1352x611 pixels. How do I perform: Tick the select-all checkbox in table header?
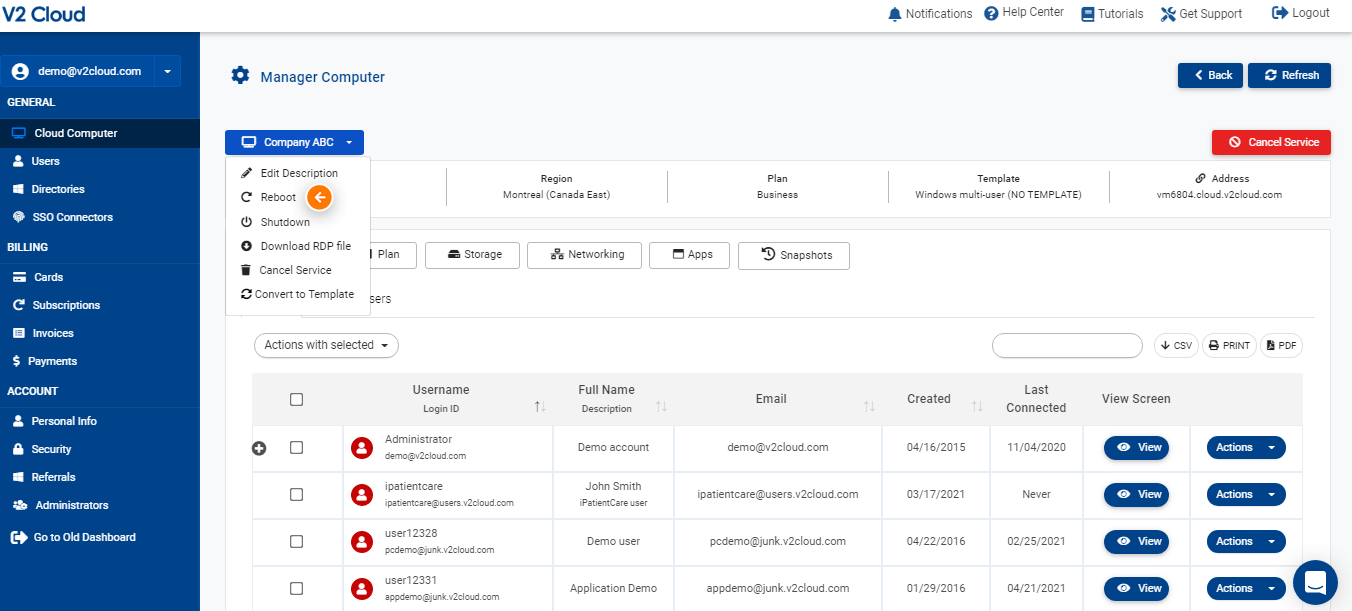pos(296,399)
